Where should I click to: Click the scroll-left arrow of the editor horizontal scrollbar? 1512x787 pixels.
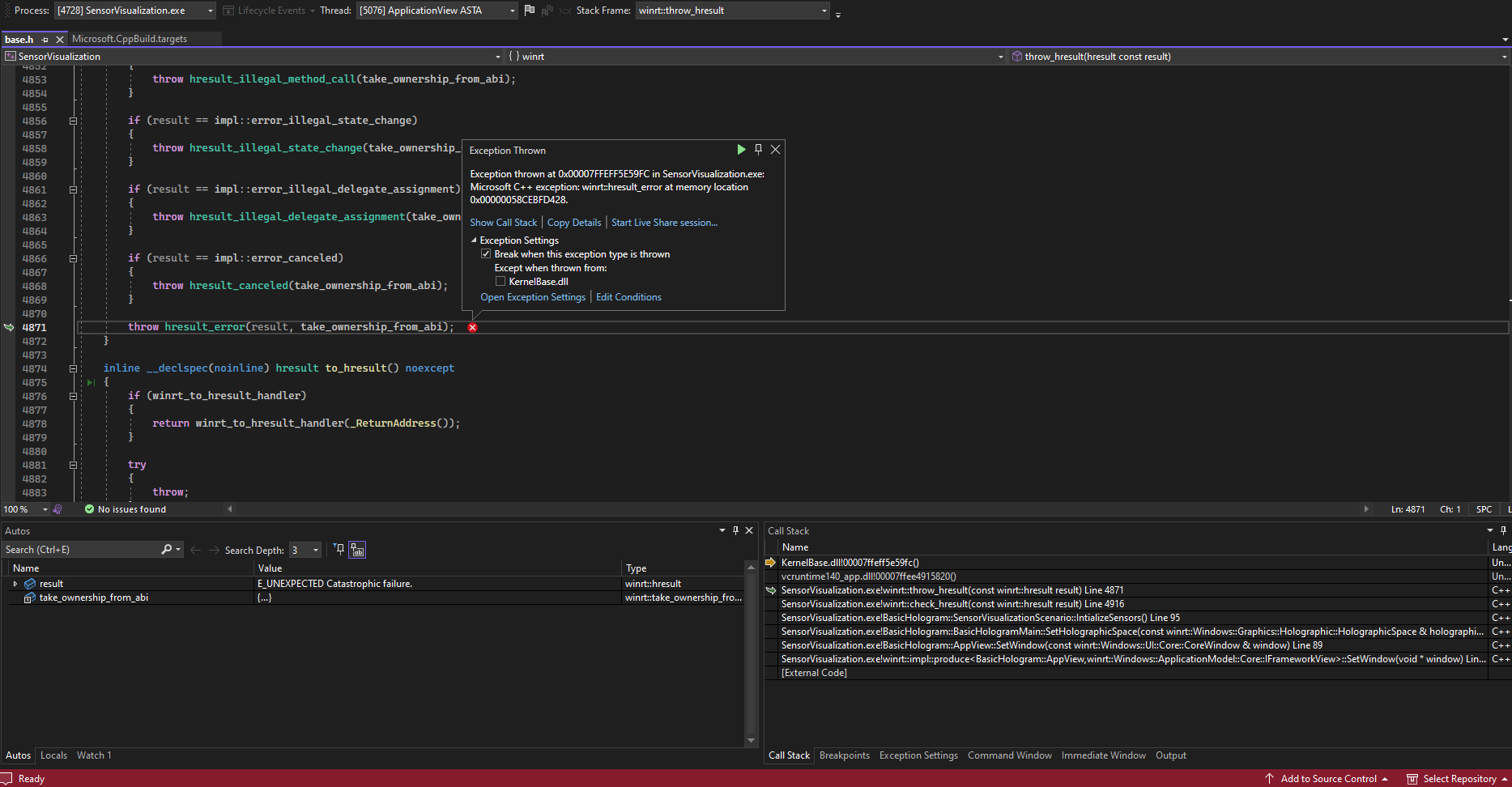coord(230,509)
